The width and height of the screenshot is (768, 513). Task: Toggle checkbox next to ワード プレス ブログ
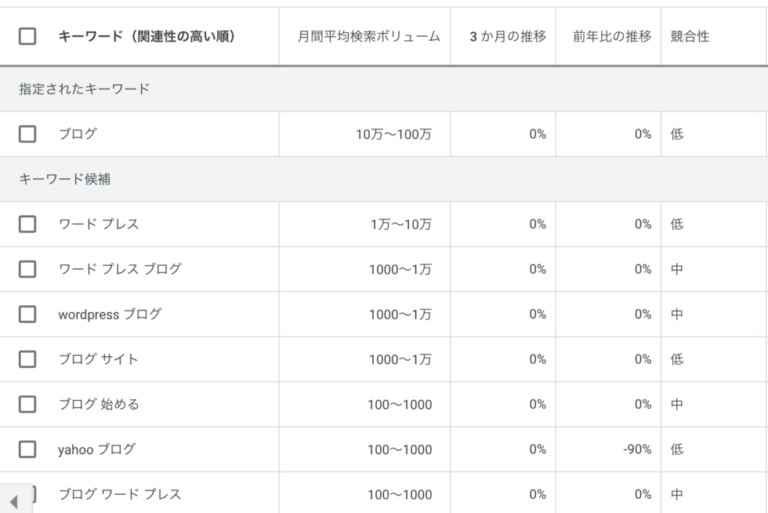28,269
